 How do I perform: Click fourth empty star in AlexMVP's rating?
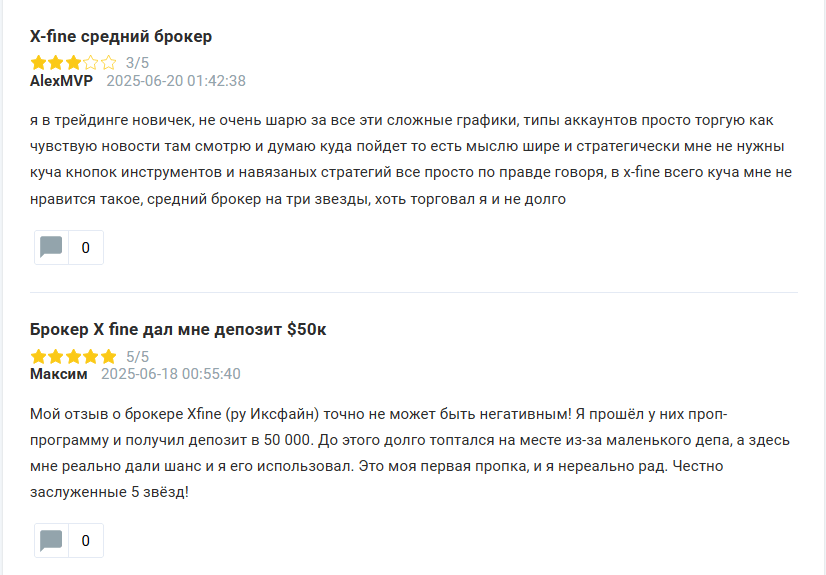91,63
